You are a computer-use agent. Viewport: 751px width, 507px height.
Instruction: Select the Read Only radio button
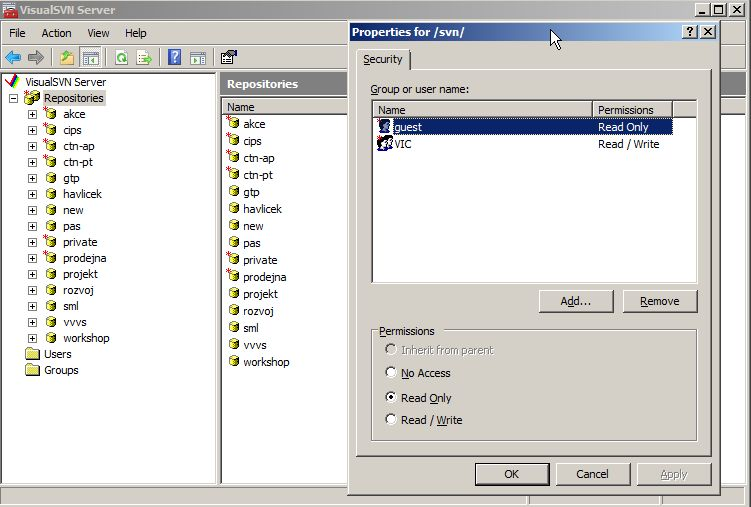391,397
